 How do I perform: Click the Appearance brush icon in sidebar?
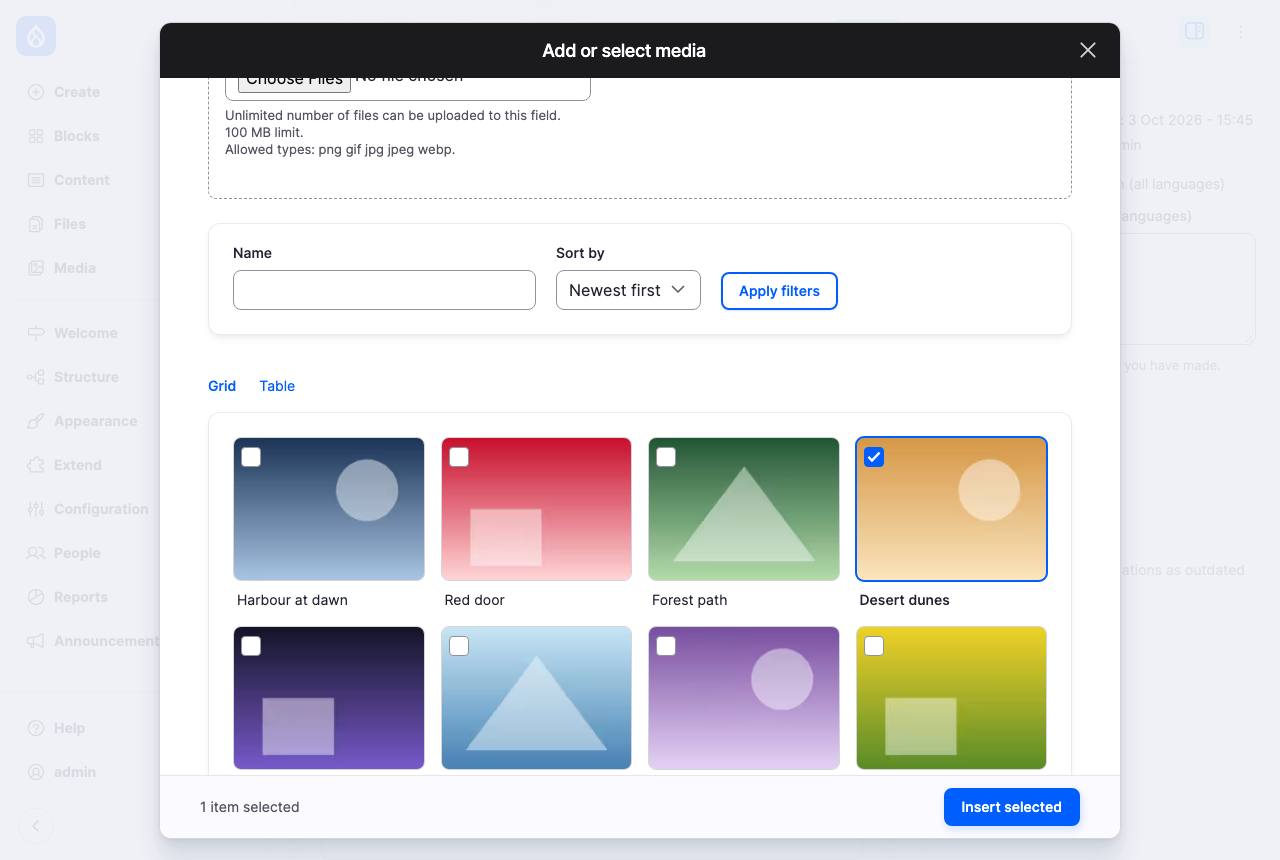[x=36, y=421]
